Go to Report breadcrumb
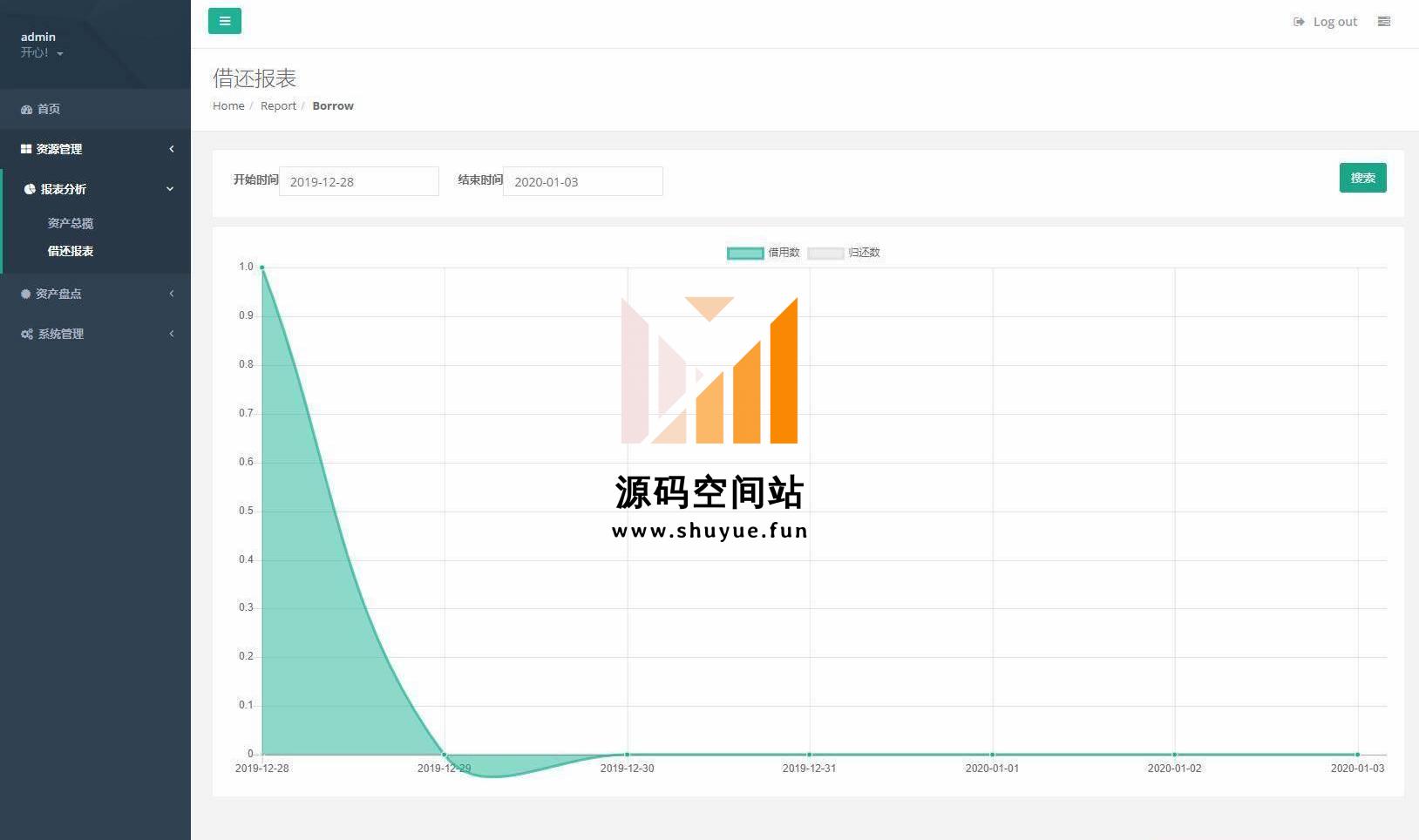The width and height of the screenshot is (1419, 840). (x=278, y=105)
